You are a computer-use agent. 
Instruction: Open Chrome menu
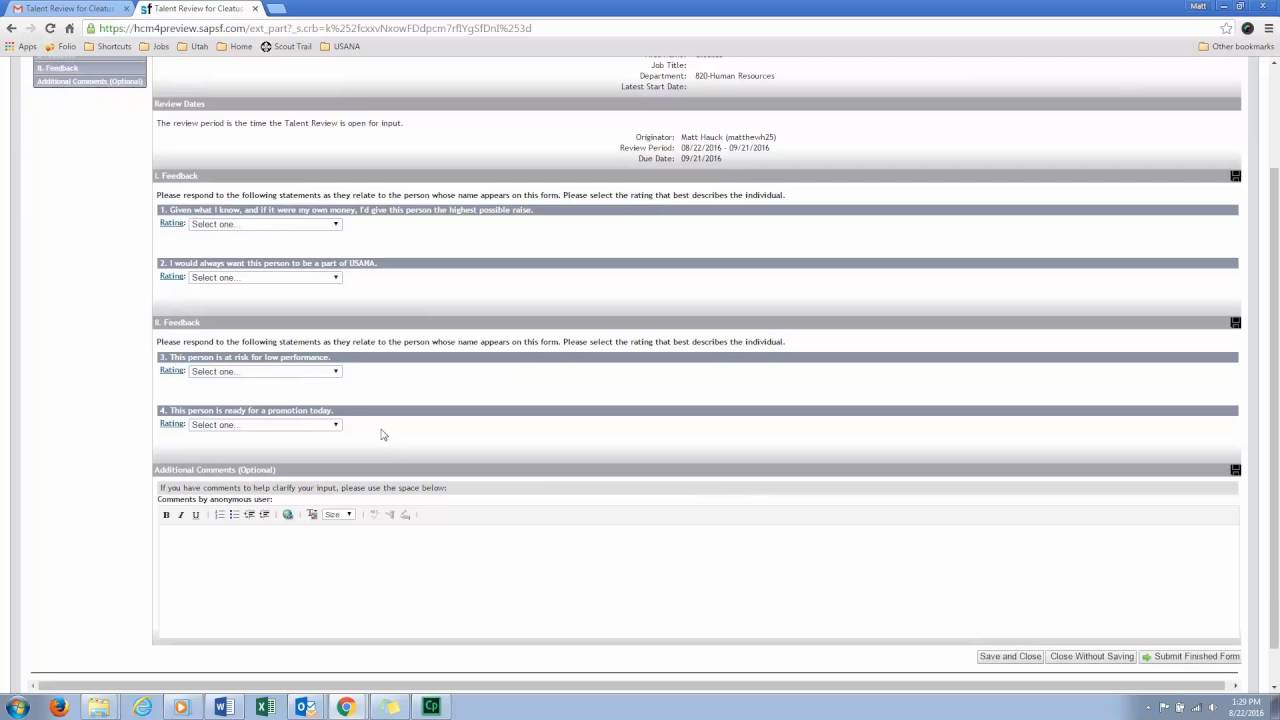1269,28
